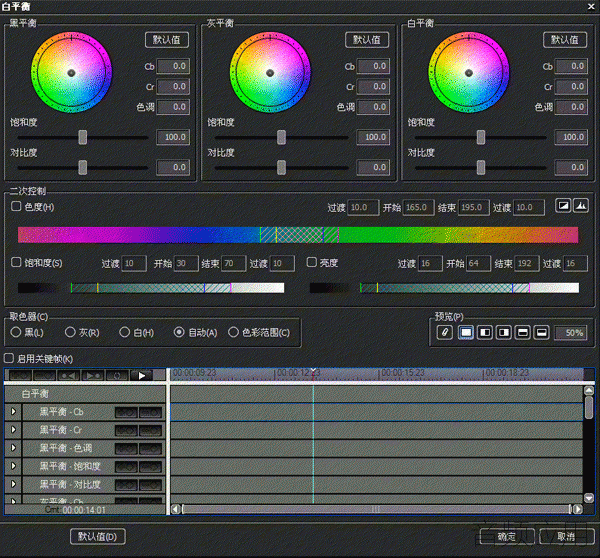Click right keyframe button in 黑平衡 - Cr row
The height and width of the screenshot is (558, 600).
tap(150, 430)
